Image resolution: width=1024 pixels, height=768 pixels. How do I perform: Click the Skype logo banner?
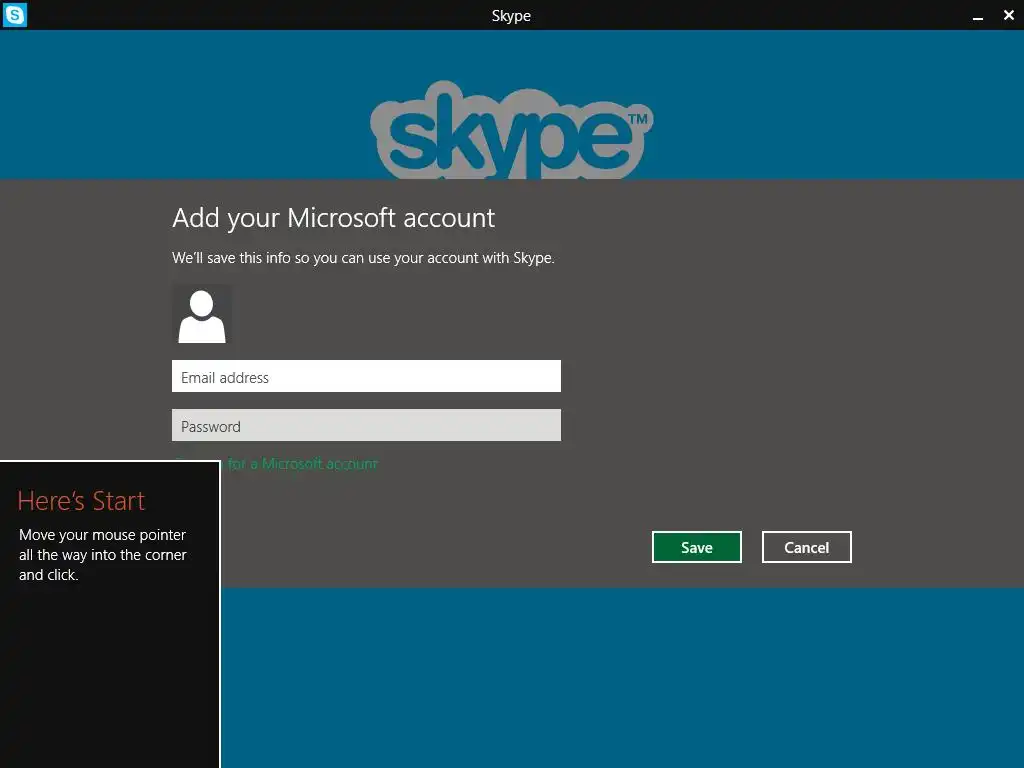pyautogui.click(x=511, y=130)
